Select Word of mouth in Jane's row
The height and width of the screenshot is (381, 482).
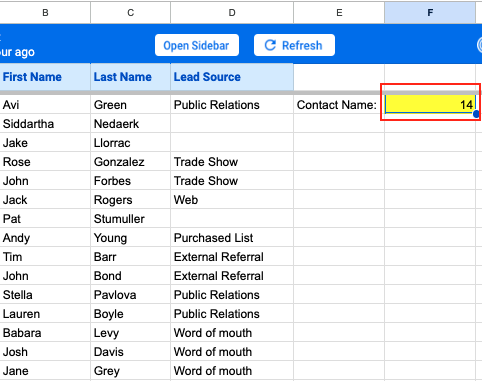point(232,371)
